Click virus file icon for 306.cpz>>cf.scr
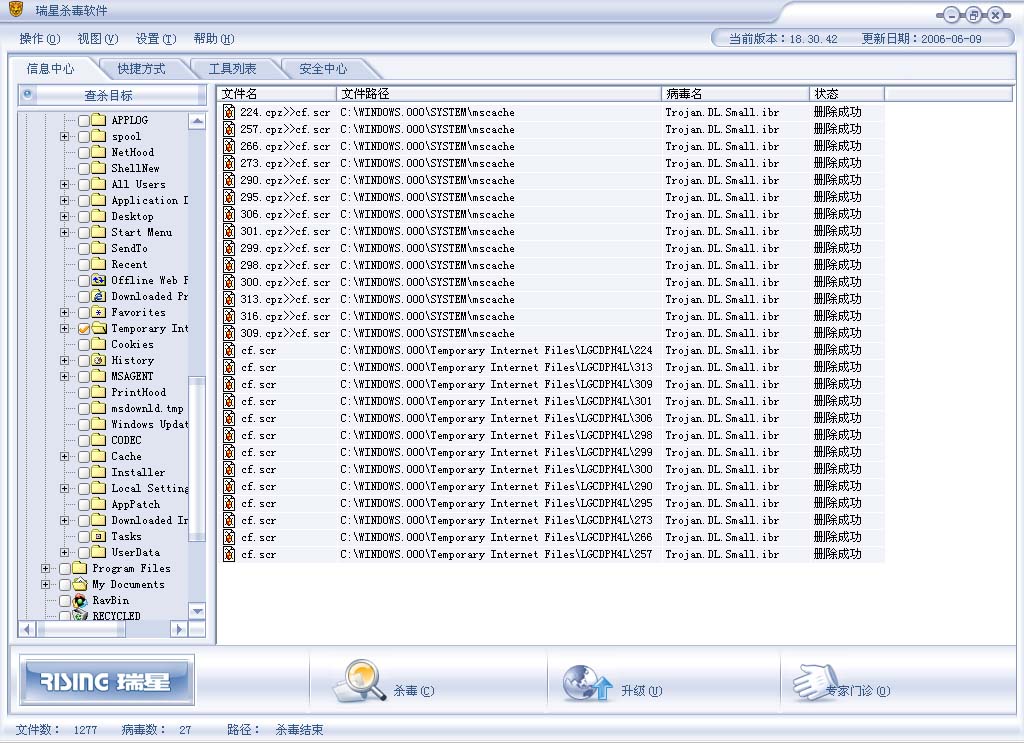 (229, 214)
